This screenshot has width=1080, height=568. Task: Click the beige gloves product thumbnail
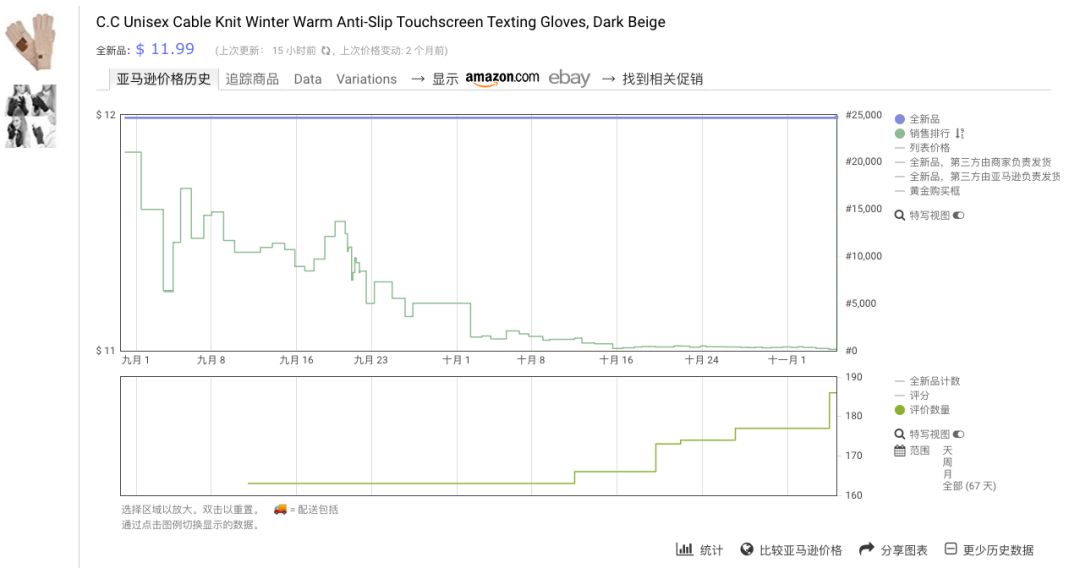[30, 42]
